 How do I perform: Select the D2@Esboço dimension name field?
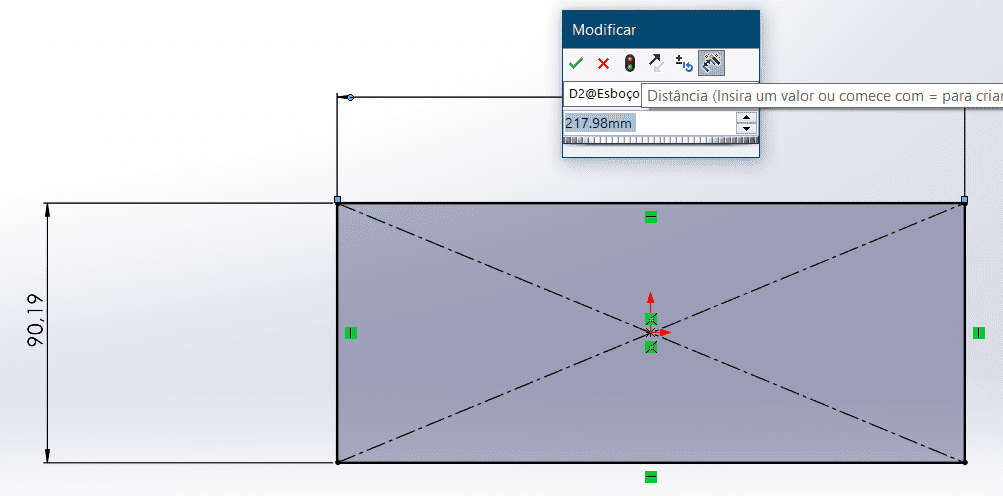(x=603, y=93)
